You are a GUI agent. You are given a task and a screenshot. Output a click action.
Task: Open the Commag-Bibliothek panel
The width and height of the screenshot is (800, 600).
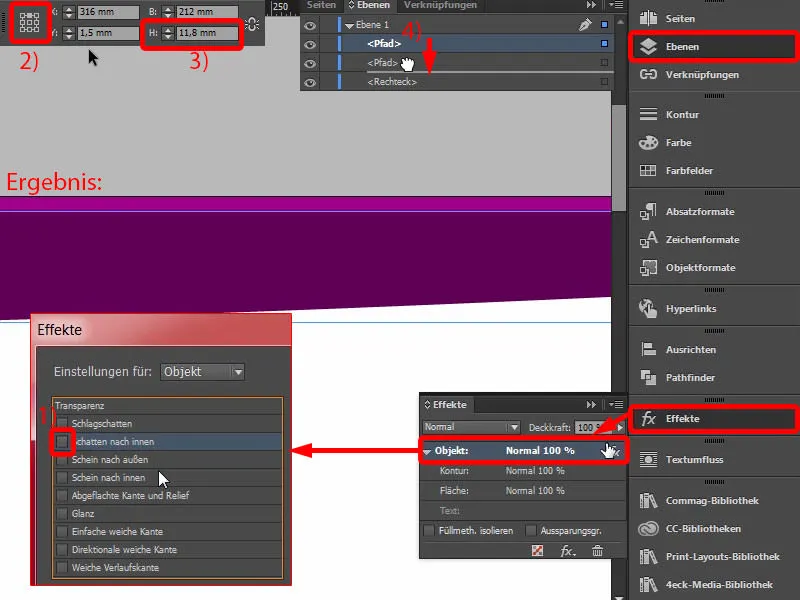(x=714, y=501)
